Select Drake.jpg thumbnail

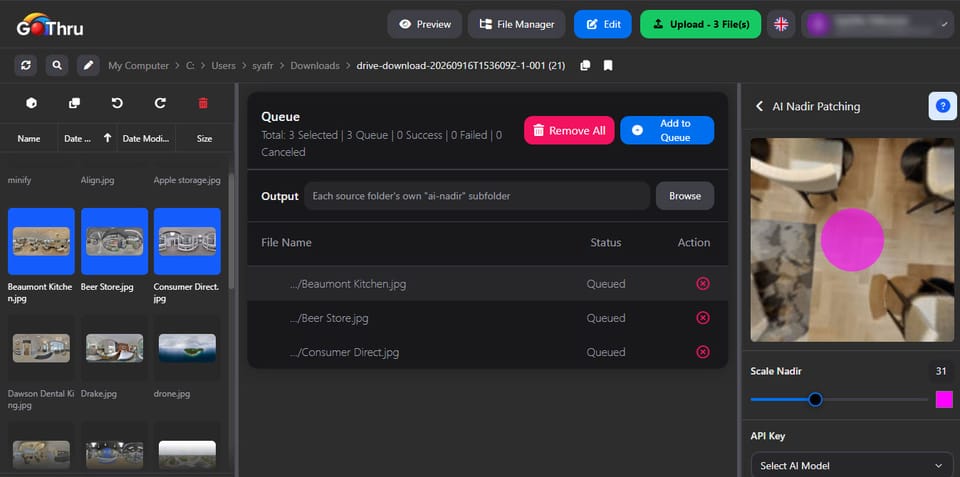[x=114, y=348]
